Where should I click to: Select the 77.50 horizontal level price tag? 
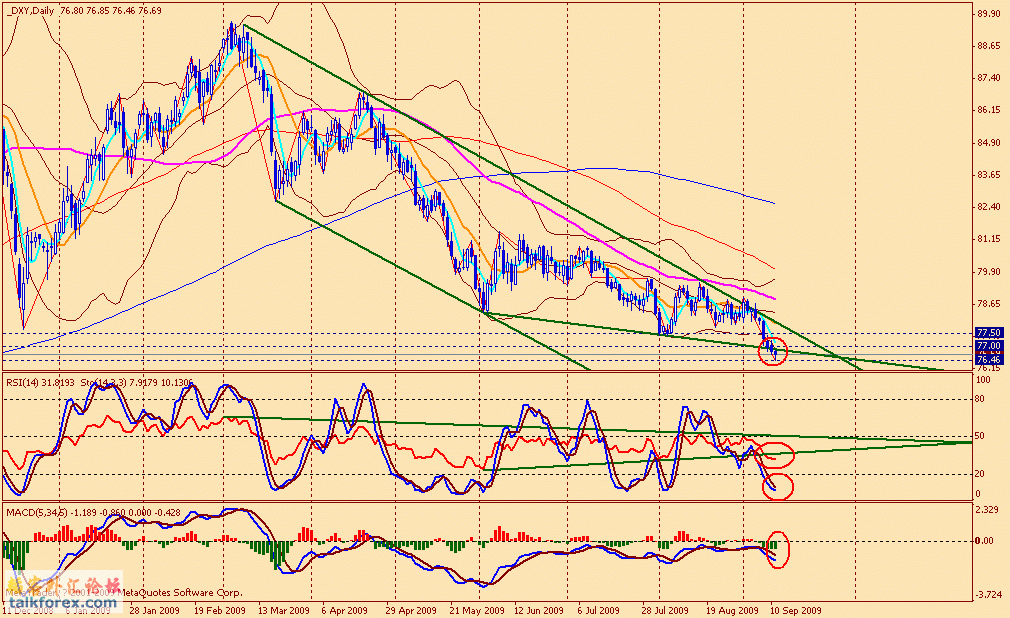tap(989, 333)
